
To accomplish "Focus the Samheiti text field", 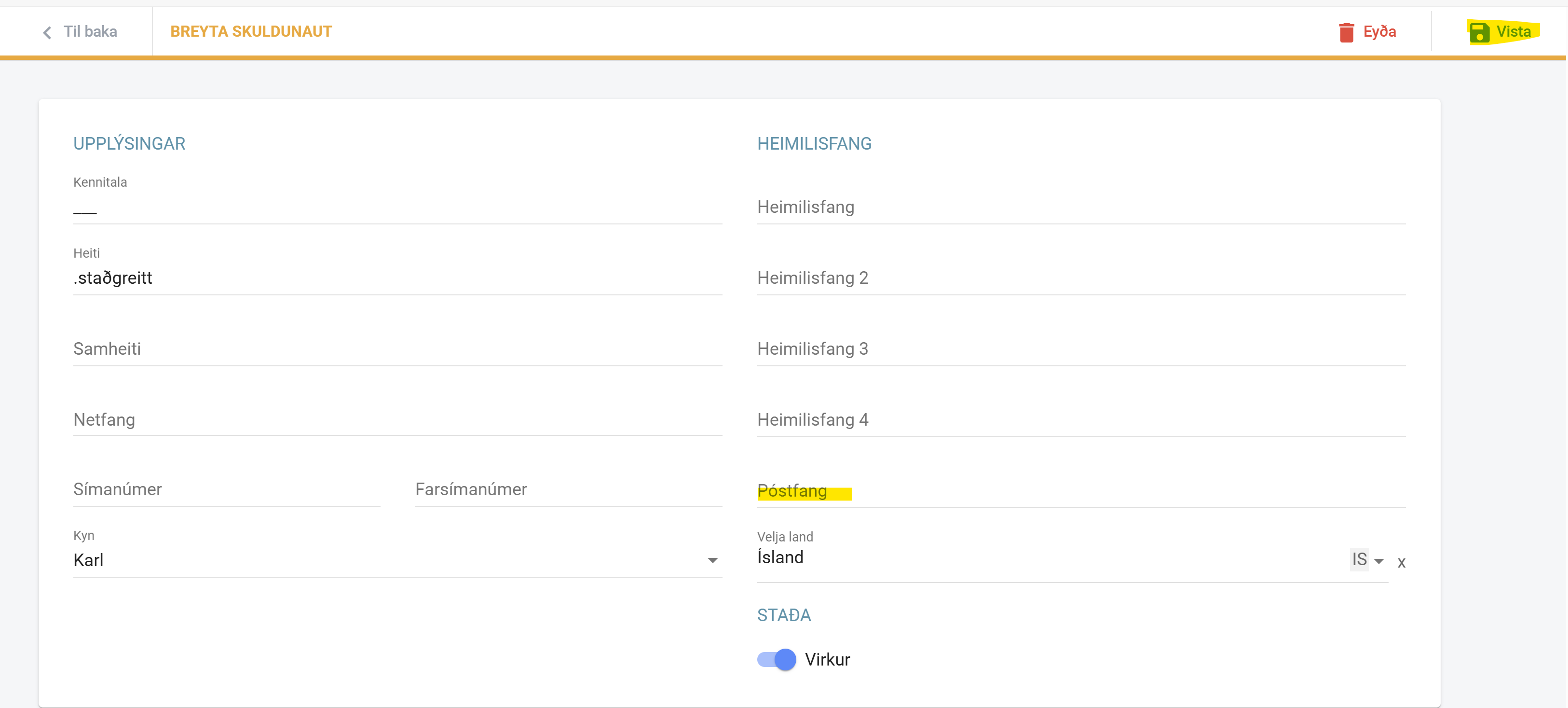I will (395, 349).
